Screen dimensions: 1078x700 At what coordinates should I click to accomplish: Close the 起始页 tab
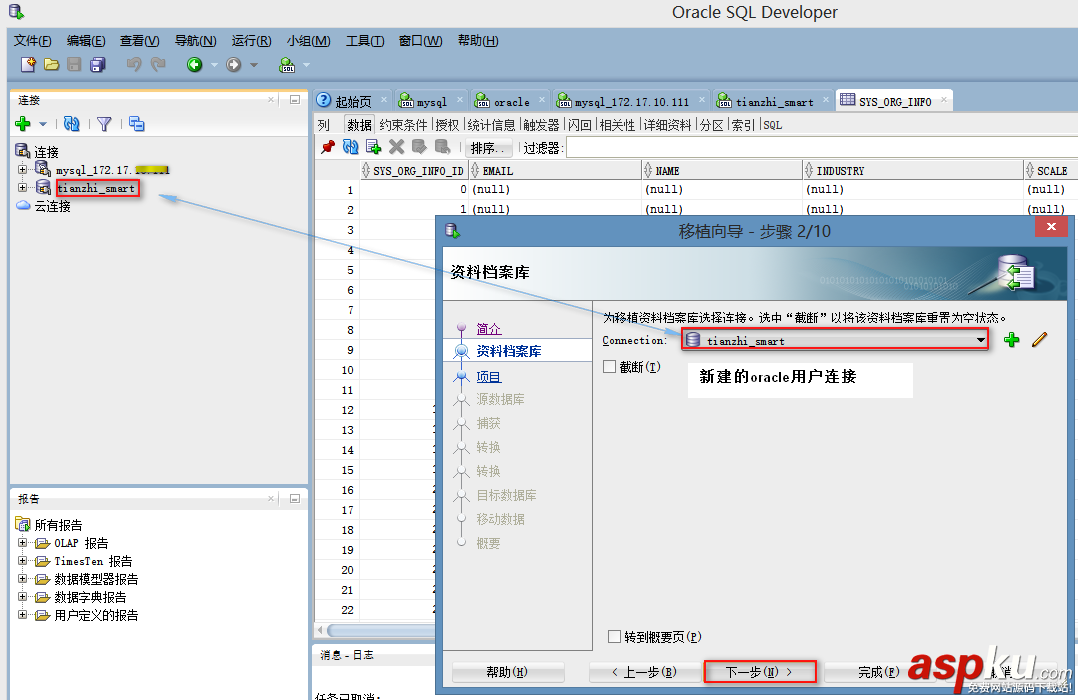click(x=384, y=100)
